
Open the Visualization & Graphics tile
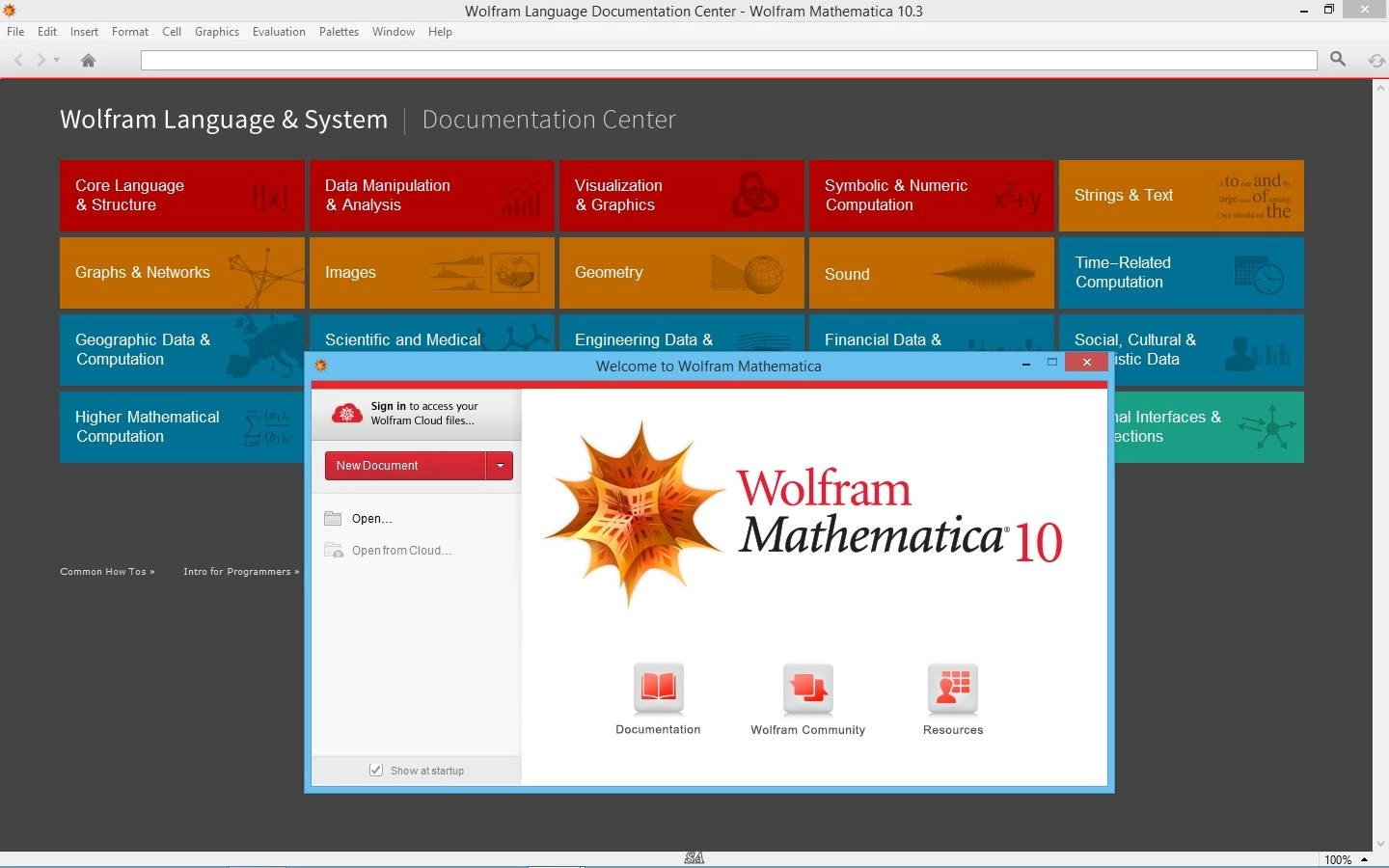(682, 196)
